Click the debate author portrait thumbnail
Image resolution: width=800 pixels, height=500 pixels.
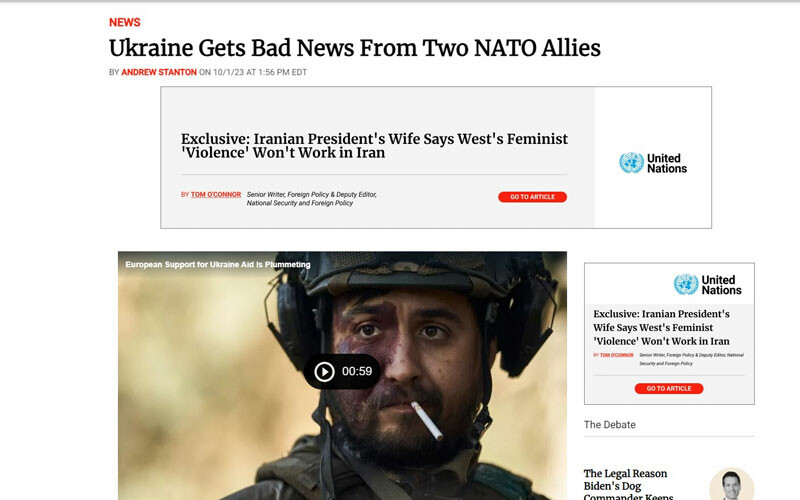click(732, 485)
